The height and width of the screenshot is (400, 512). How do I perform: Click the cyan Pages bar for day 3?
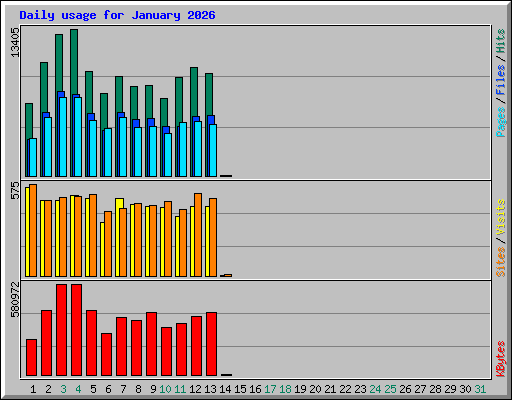[63, 137]
